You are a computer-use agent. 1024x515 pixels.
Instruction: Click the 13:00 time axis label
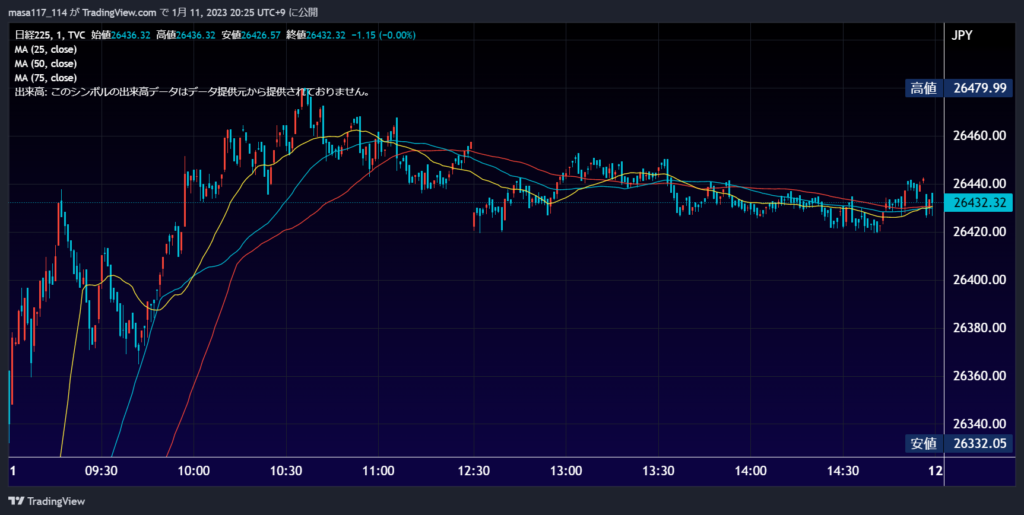click(566, 471)
